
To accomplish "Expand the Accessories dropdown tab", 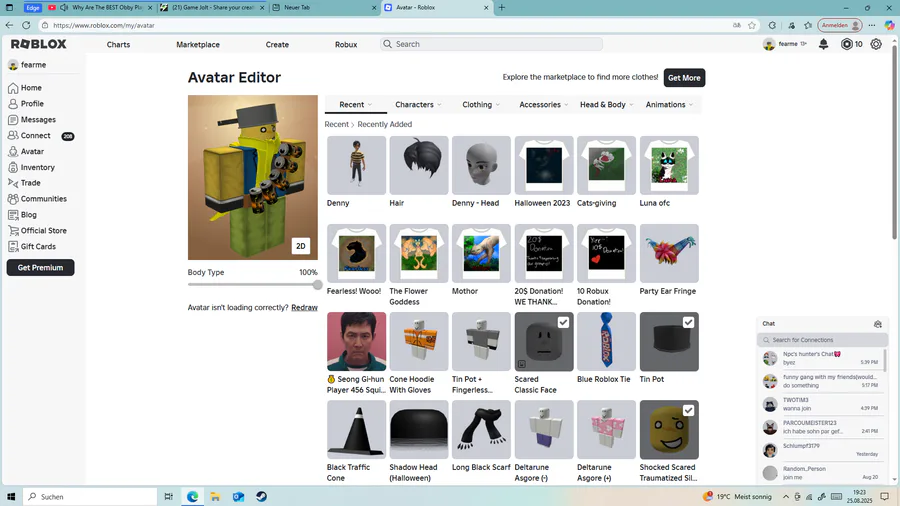I will point(544,104).
